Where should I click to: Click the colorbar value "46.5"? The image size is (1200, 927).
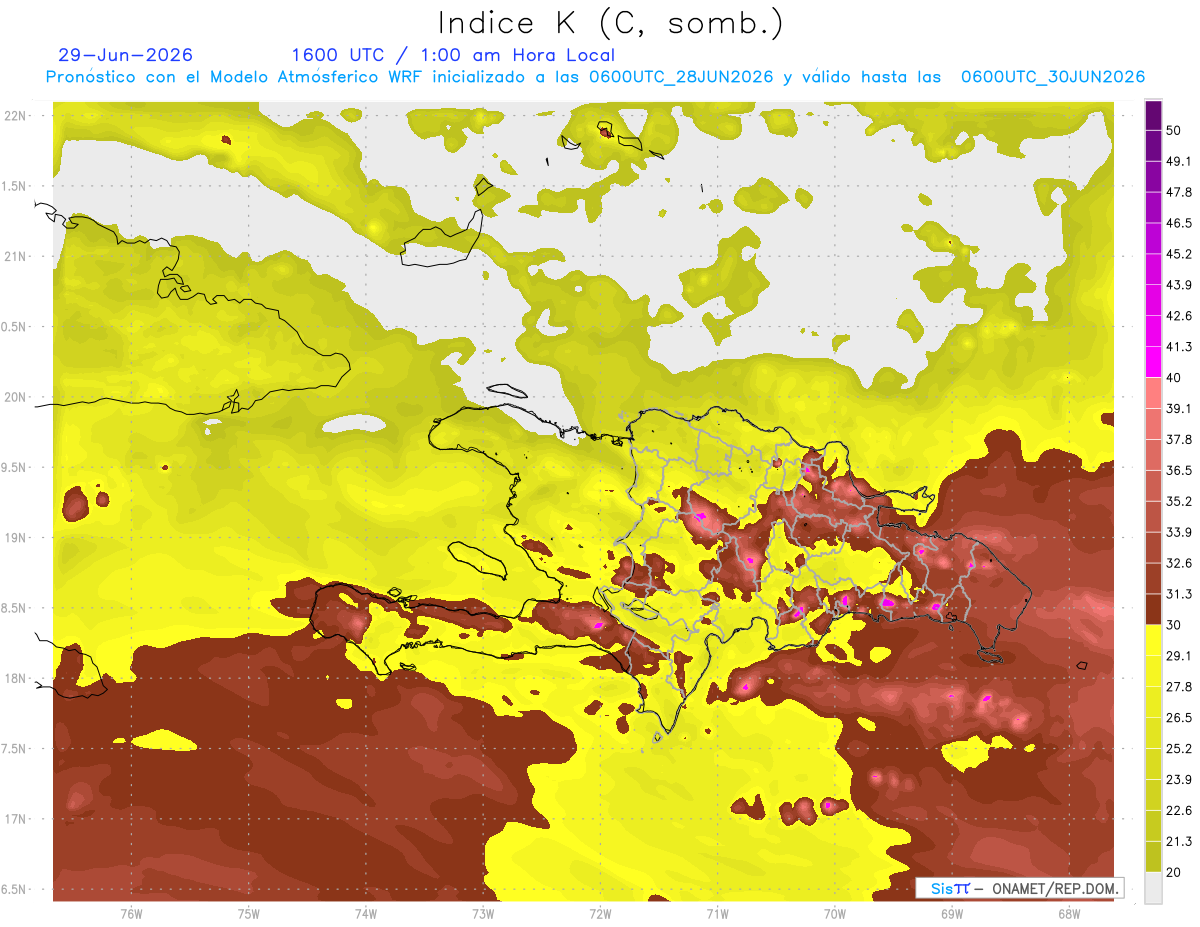point(1179,223)
